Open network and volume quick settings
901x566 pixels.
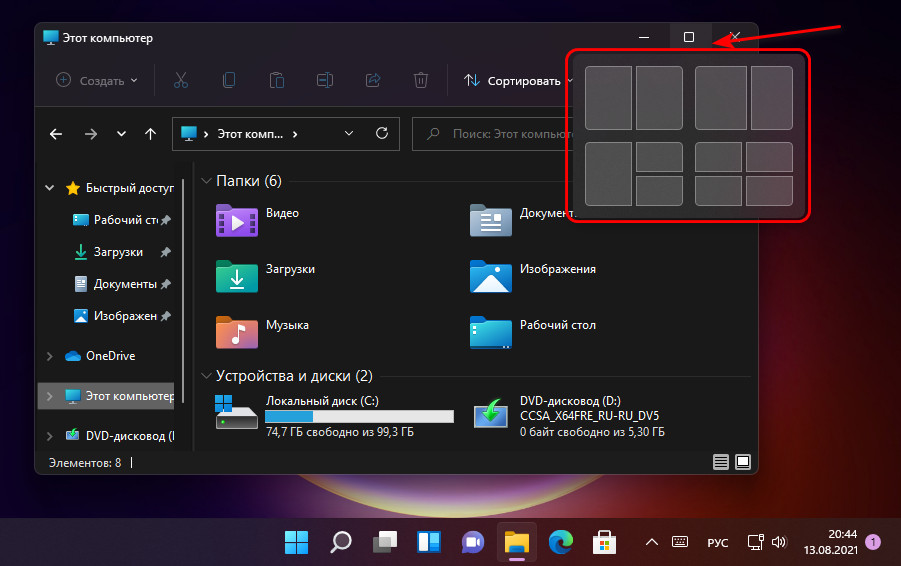pyautogui.click(x=767, y=542)
